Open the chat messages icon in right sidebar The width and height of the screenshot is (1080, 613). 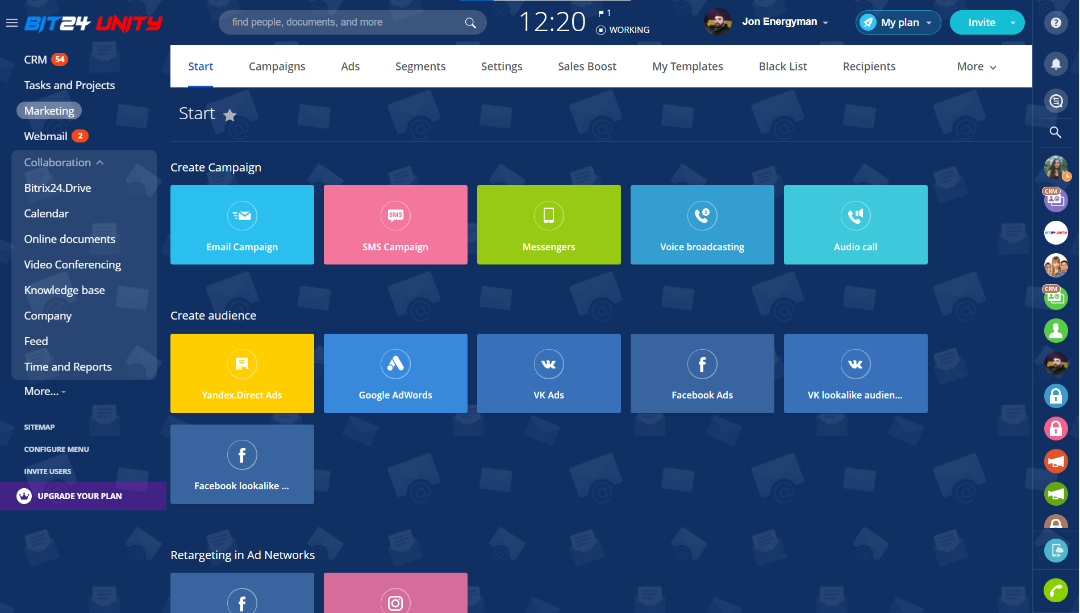point(1056,101)
